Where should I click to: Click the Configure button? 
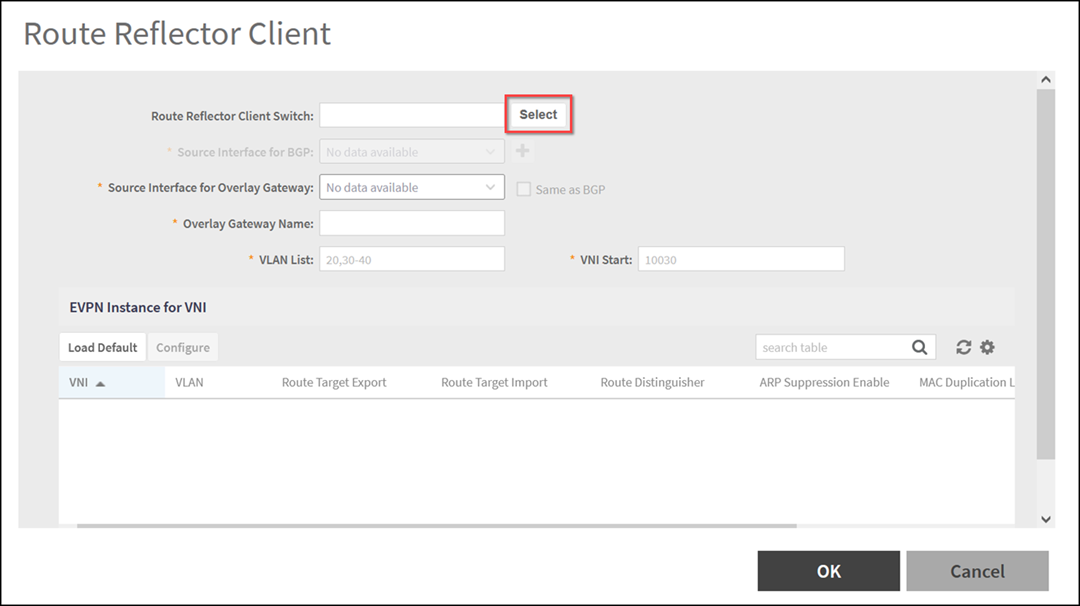[183, 347]
